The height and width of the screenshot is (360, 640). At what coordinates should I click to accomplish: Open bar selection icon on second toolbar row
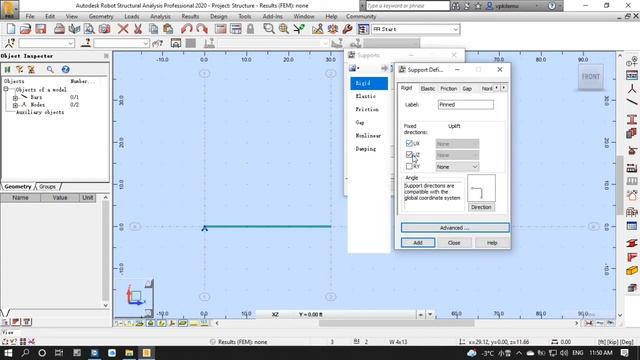point(85,43)
